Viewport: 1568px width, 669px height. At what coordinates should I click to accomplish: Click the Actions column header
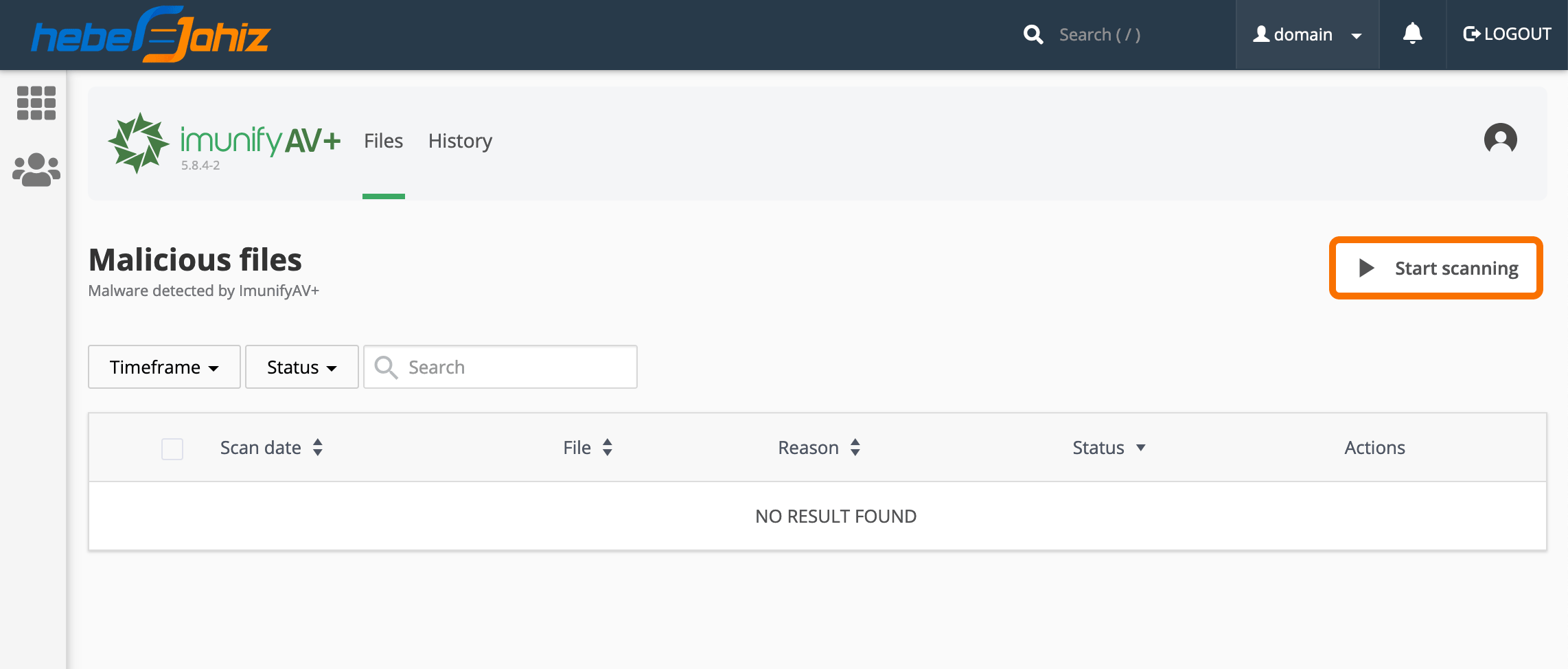1374,448
